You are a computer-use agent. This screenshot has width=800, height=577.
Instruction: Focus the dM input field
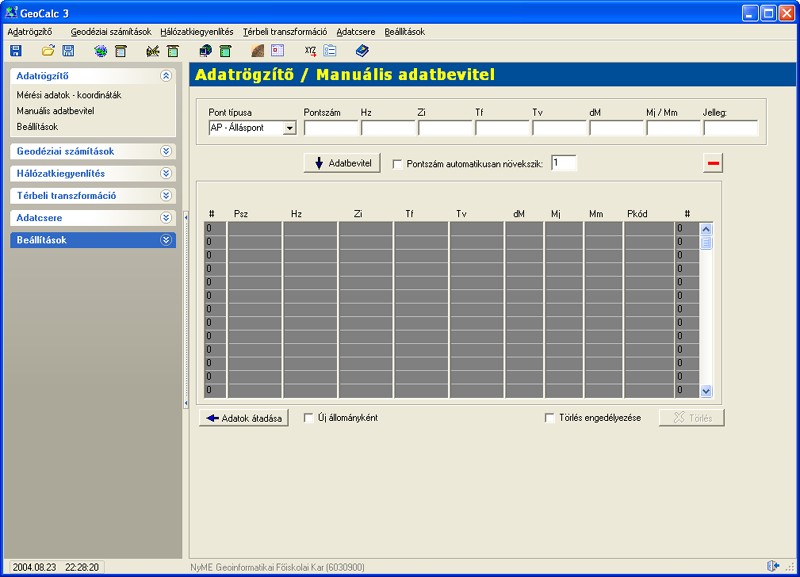point(617,128)
